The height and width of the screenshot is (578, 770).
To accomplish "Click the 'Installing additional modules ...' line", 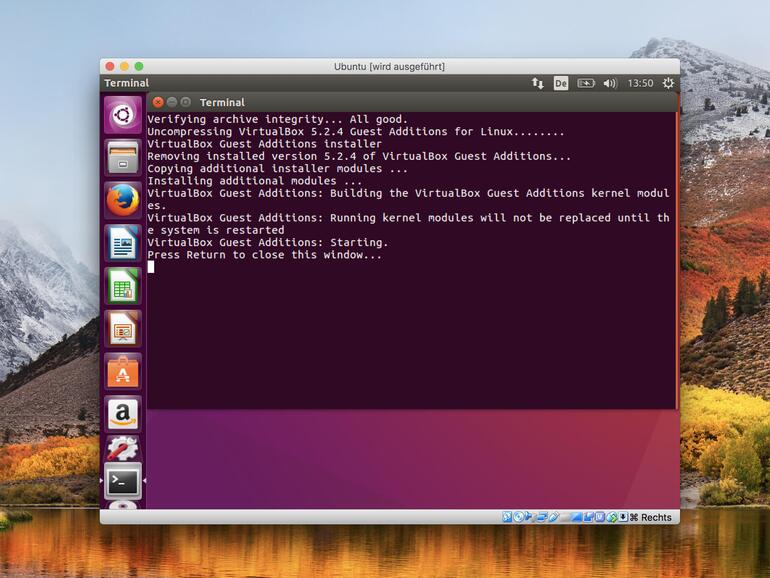I will [254, 181].
